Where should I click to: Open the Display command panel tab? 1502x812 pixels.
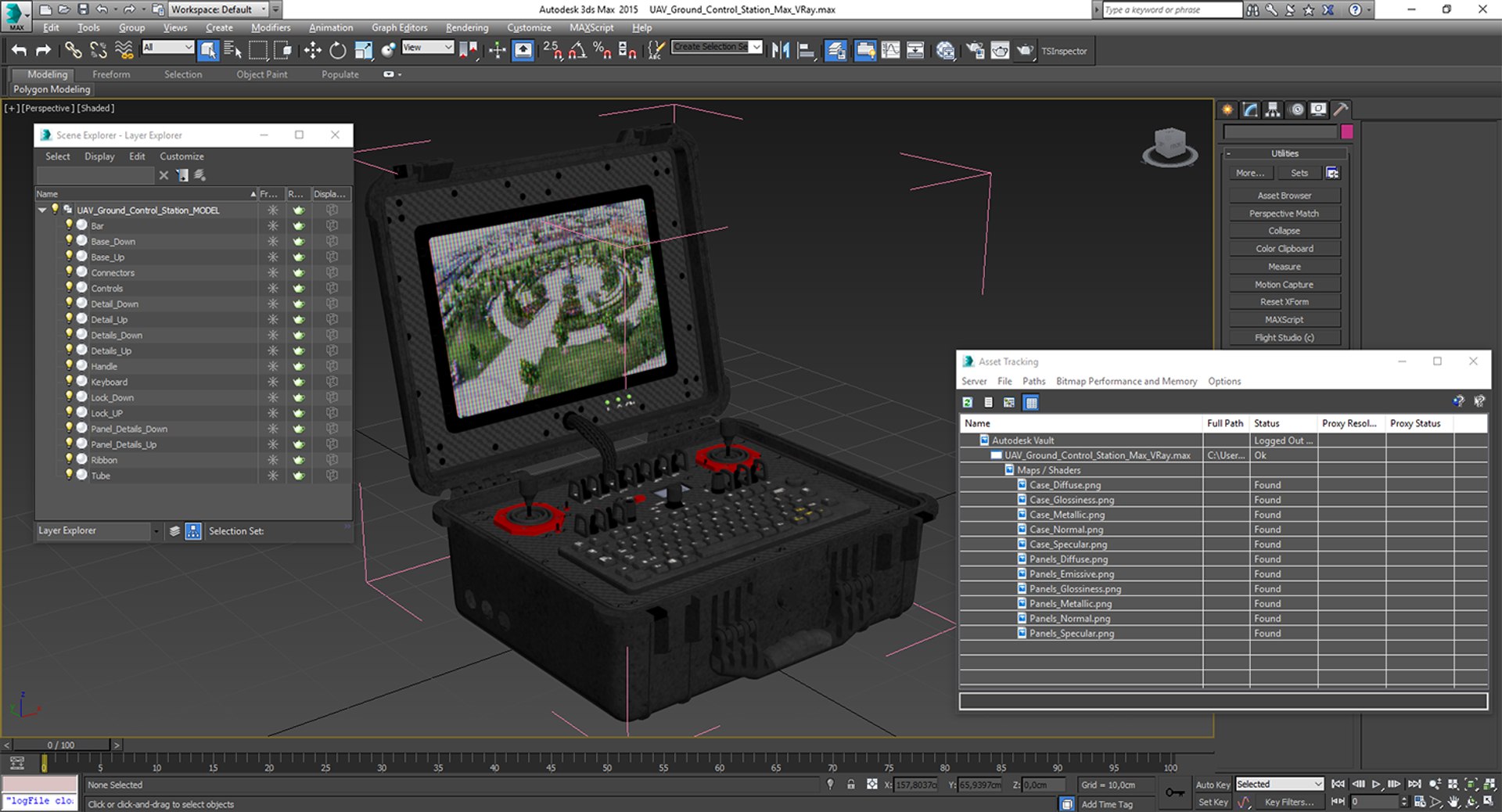[1319, 110]
